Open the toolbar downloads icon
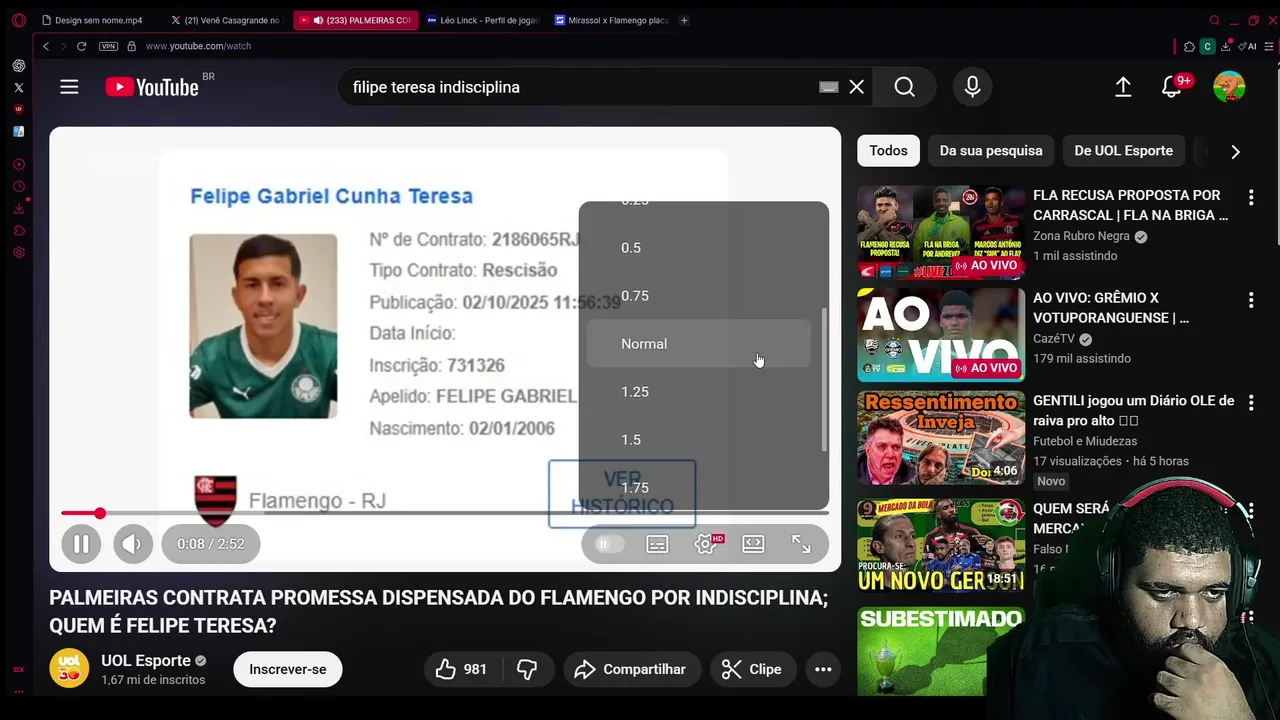The image size is (1280, 720). (1226, 46)
